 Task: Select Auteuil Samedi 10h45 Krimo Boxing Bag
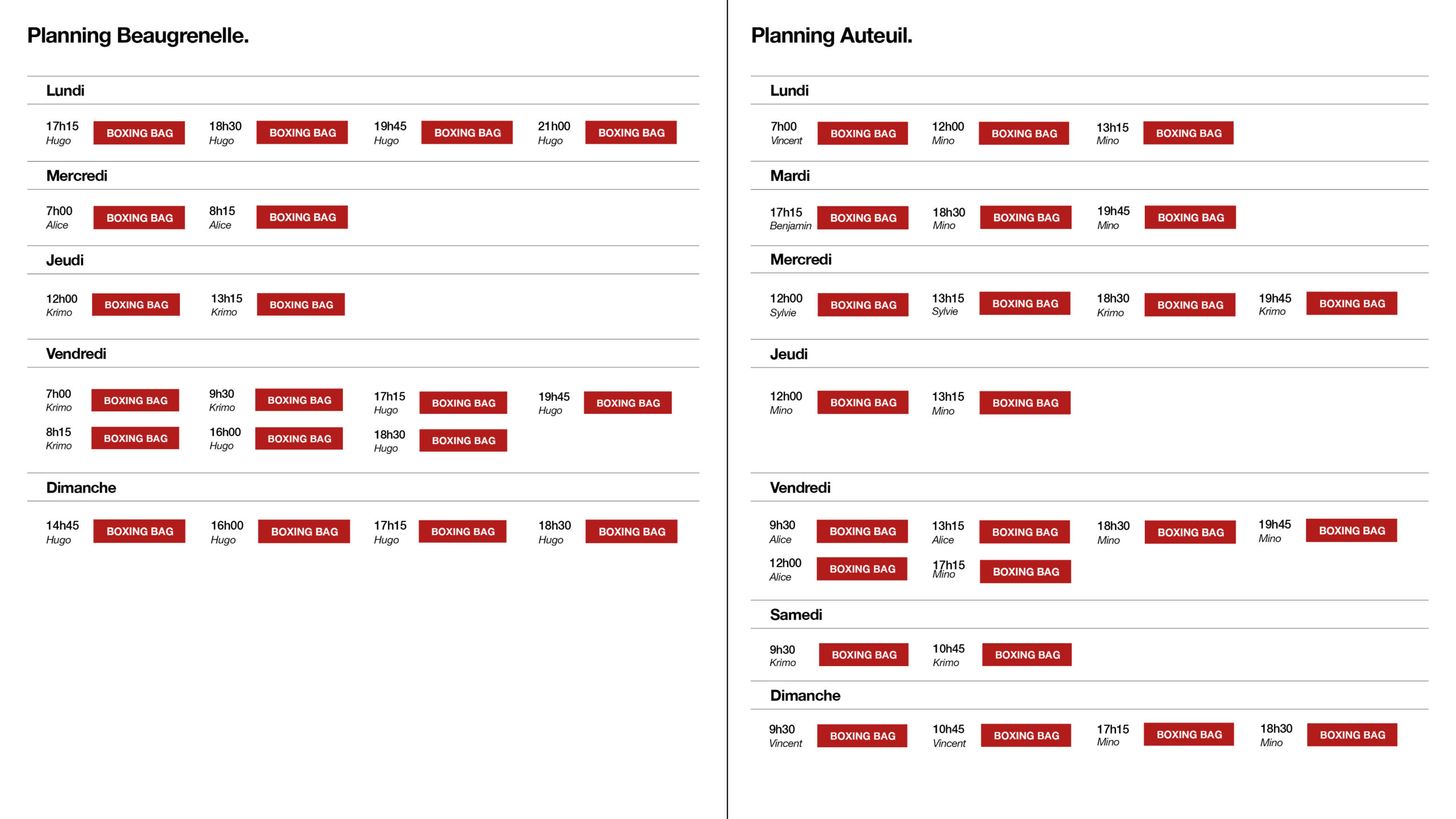point(1027,655)
